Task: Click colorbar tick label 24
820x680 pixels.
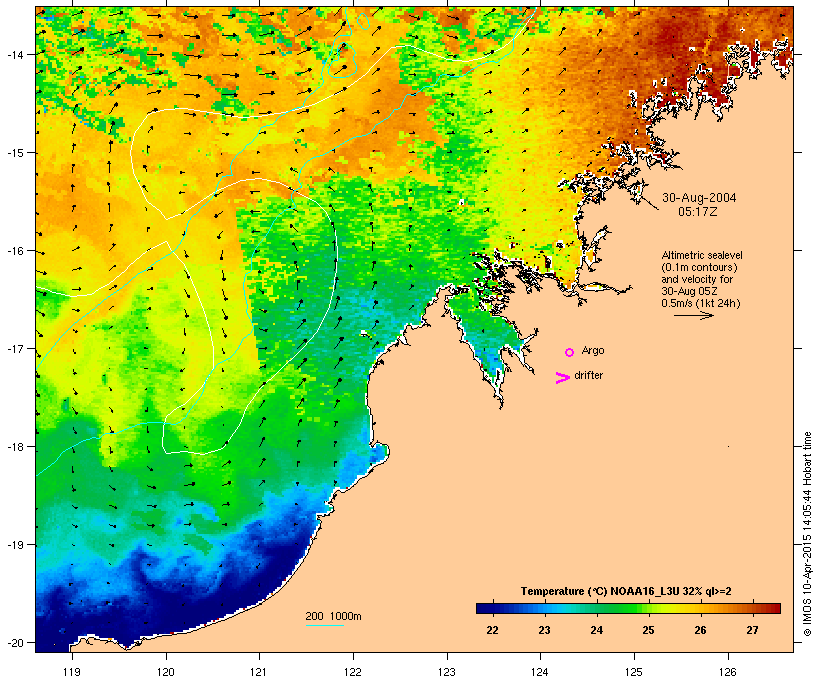Action: 596,630
